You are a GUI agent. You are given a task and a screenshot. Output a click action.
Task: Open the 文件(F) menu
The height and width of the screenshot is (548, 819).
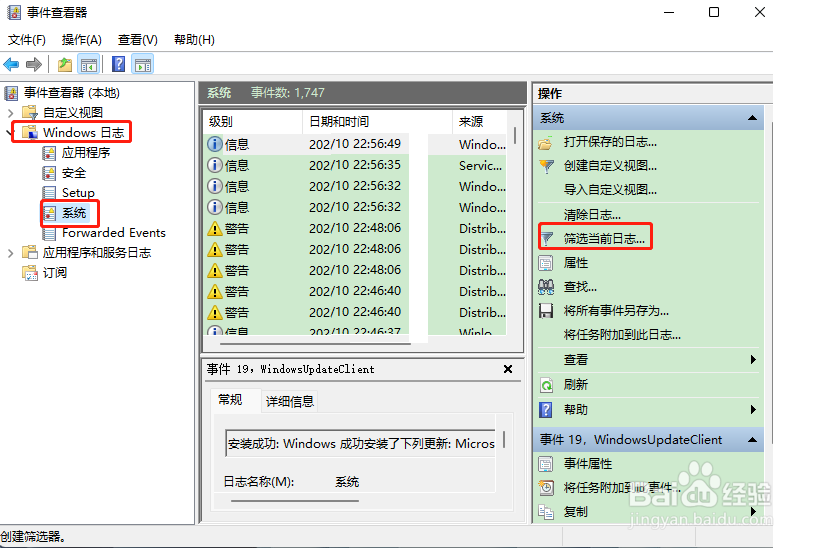(27, 40)
